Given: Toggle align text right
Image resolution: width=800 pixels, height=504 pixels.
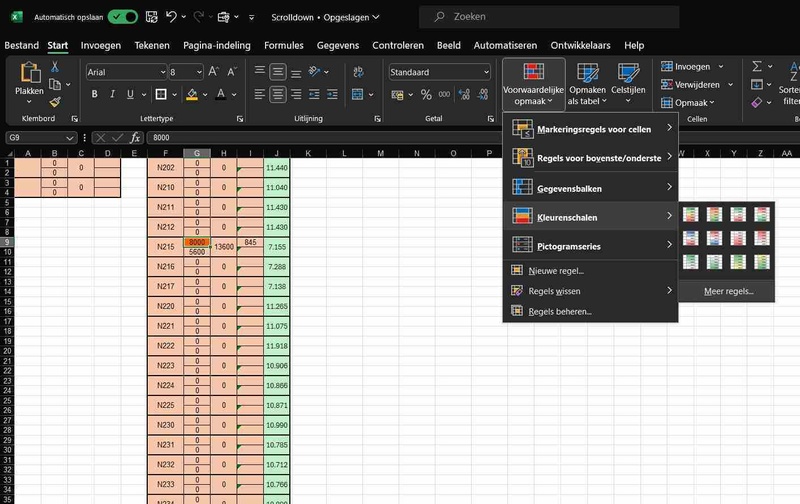Looking at the screenshot, I should pyautogui.click(x=296, y=94).
